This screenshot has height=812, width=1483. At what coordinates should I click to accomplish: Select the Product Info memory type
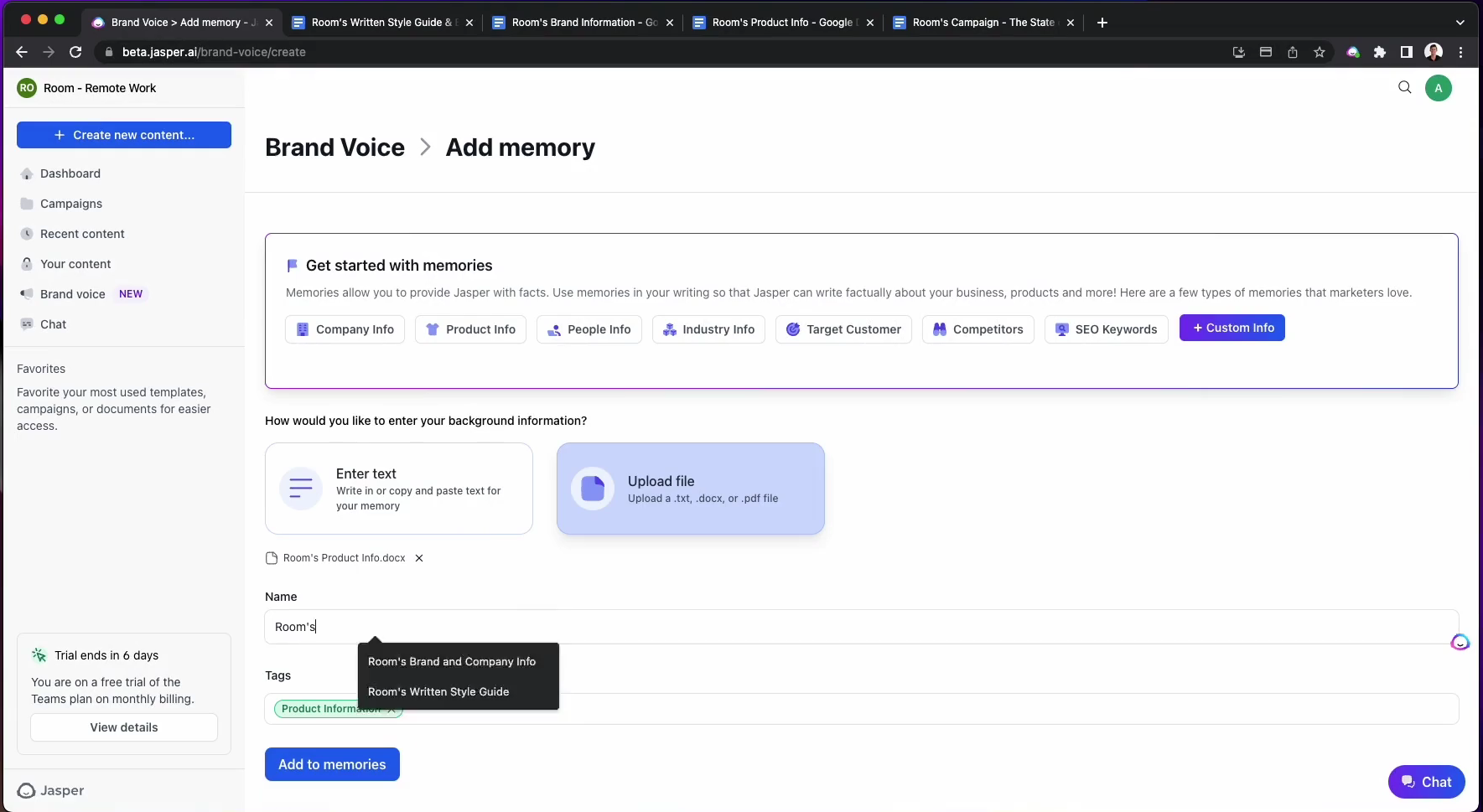471,329
